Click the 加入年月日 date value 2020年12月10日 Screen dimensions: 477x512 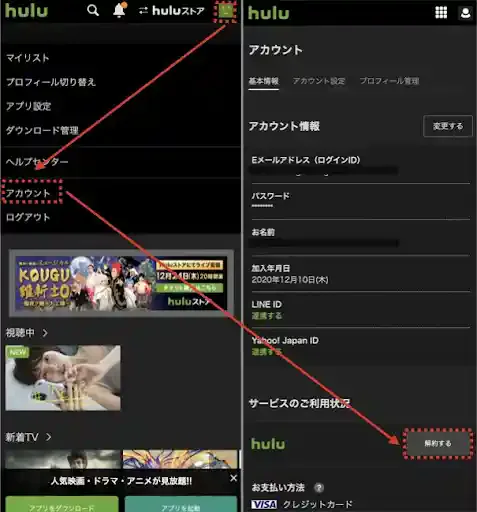coord(290,280)
